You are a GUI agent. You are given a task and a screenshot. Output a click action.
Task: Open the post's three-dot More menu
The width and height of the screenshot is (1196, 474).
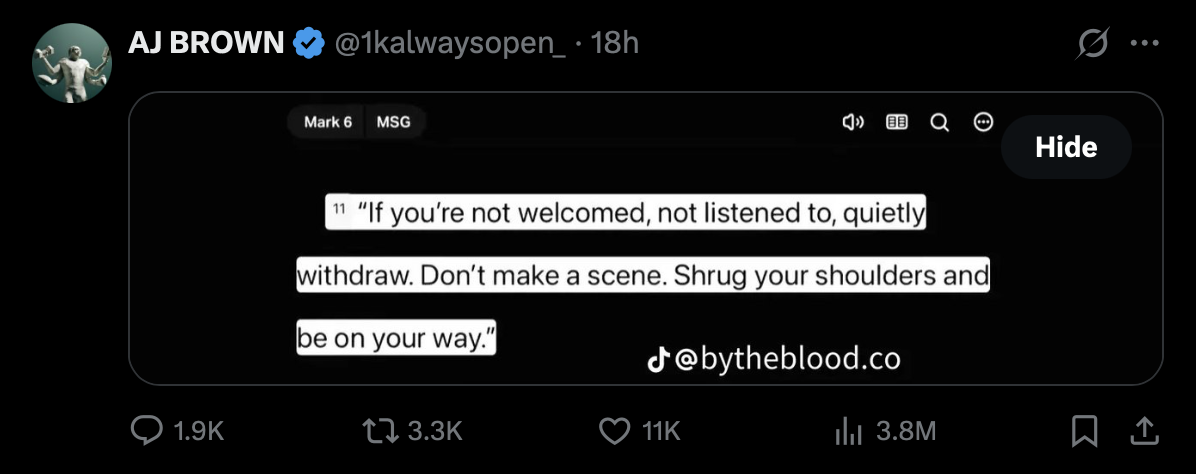click(x=1143, y=44)
